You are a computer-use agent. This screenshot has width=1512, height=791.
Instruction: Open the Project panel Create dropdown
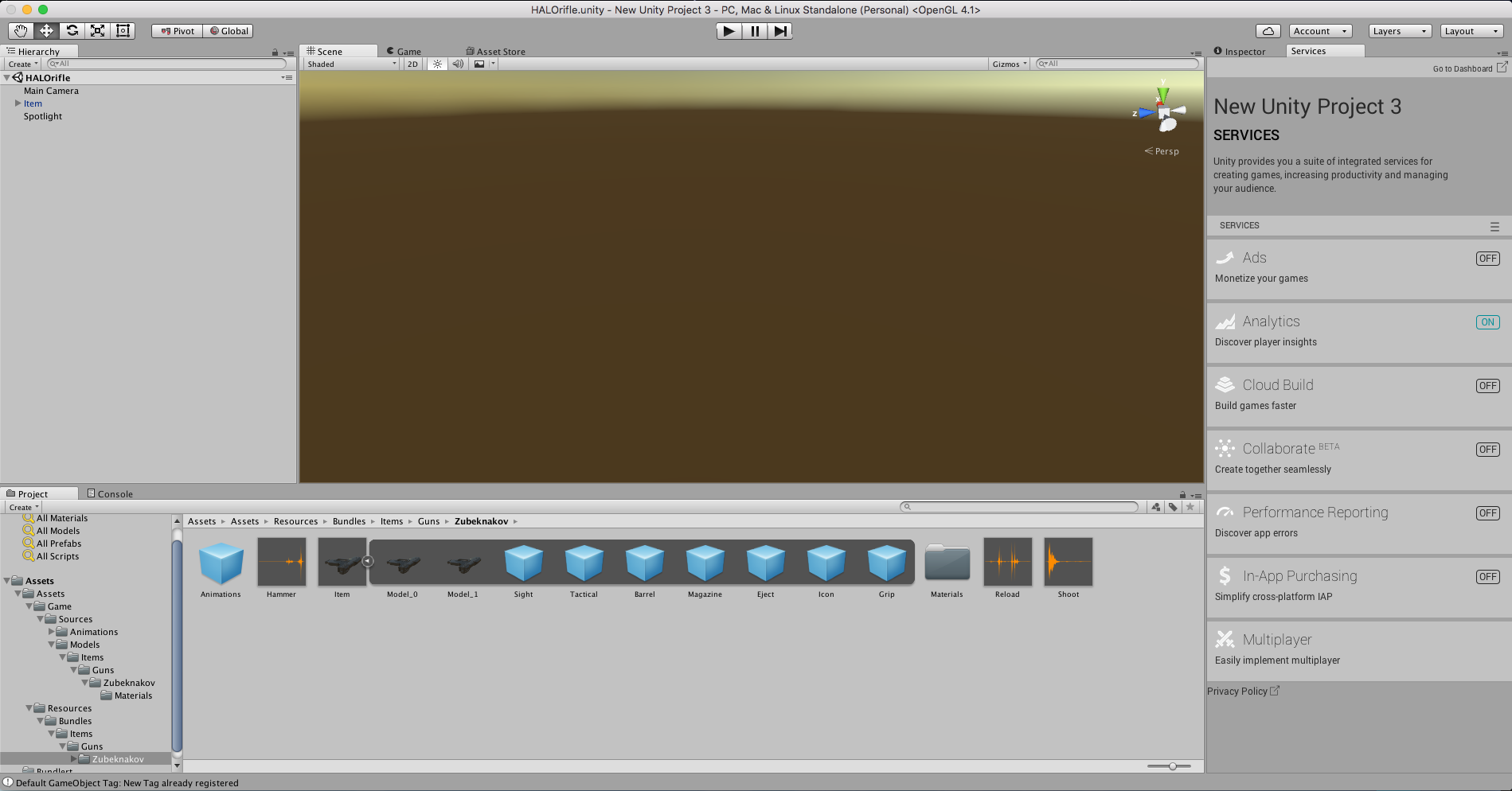click(x=24, y=508)
